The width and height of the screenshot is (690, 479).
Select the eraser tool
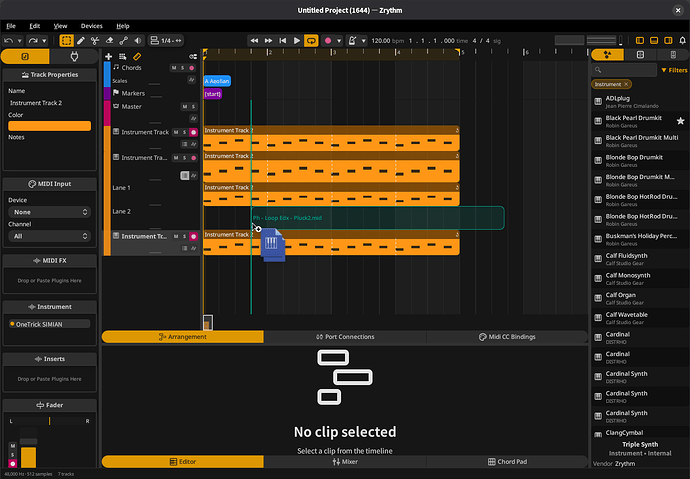110,40
